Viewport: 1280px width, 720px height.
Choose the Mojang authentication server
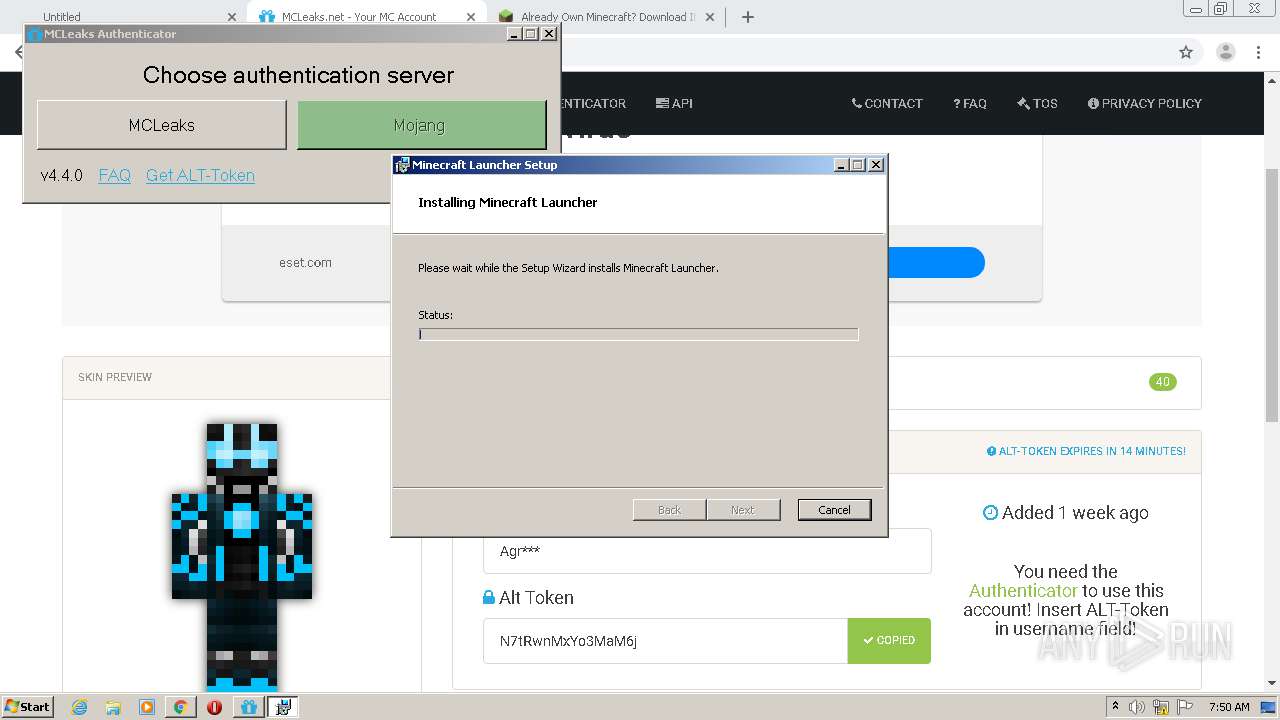pyautogui.click(x=422, y=125)
